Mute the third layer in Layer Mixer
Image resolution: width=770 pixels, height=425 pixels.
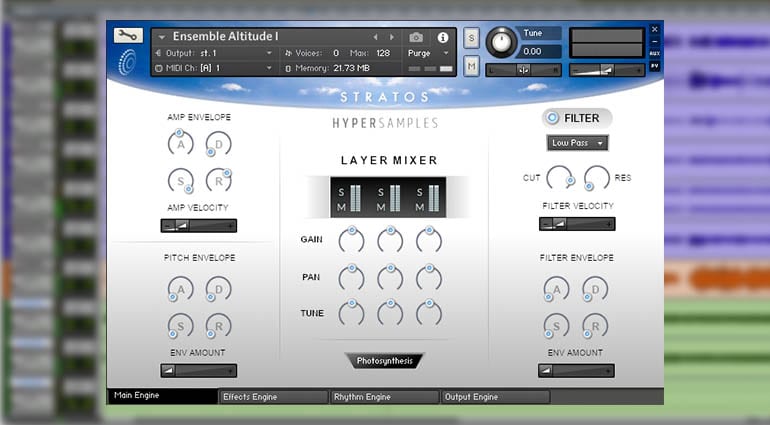tap(419, 207)
